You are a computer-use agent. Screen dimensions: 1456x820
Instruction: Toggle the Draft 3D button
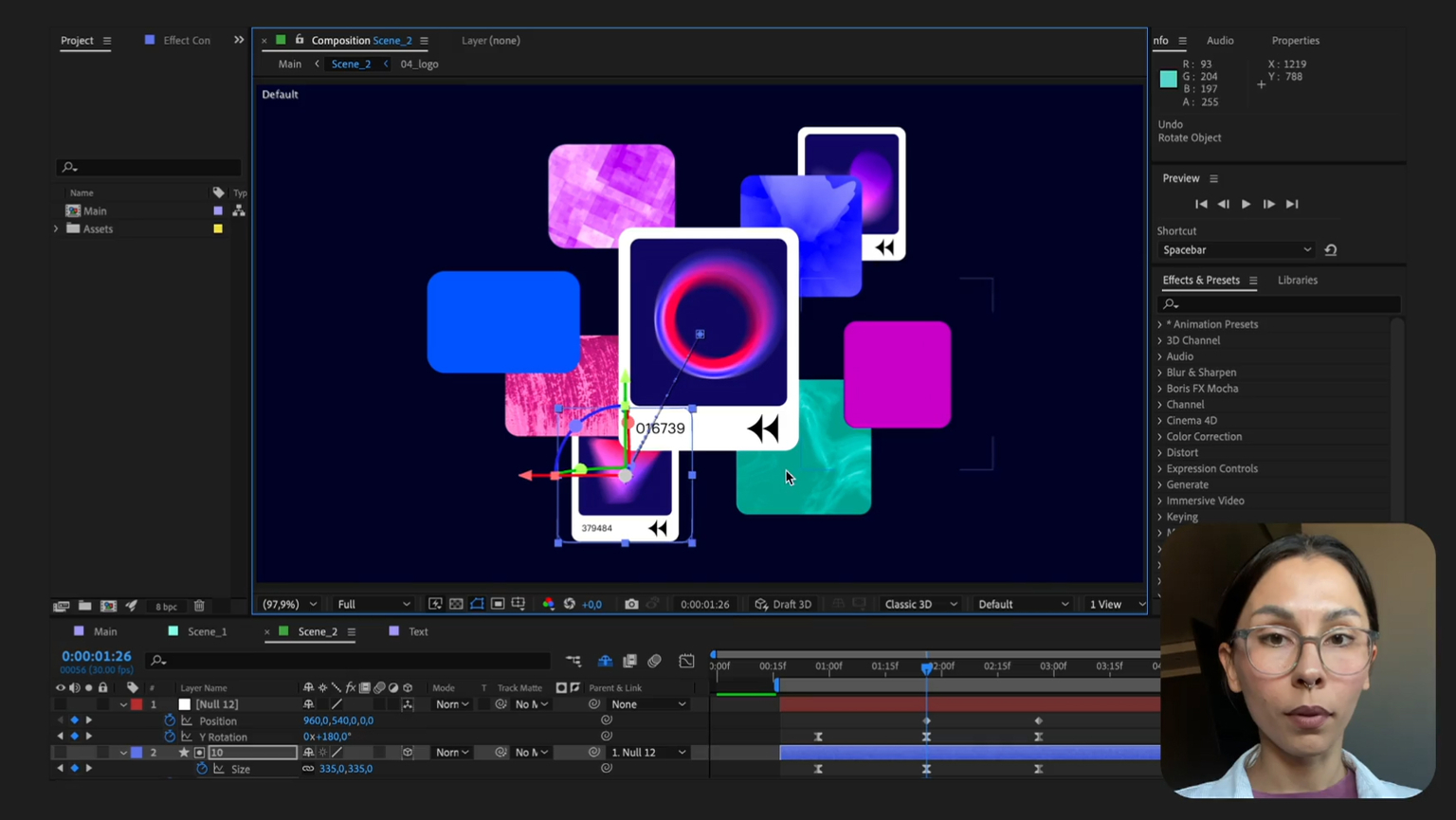[x=783, y=605]
